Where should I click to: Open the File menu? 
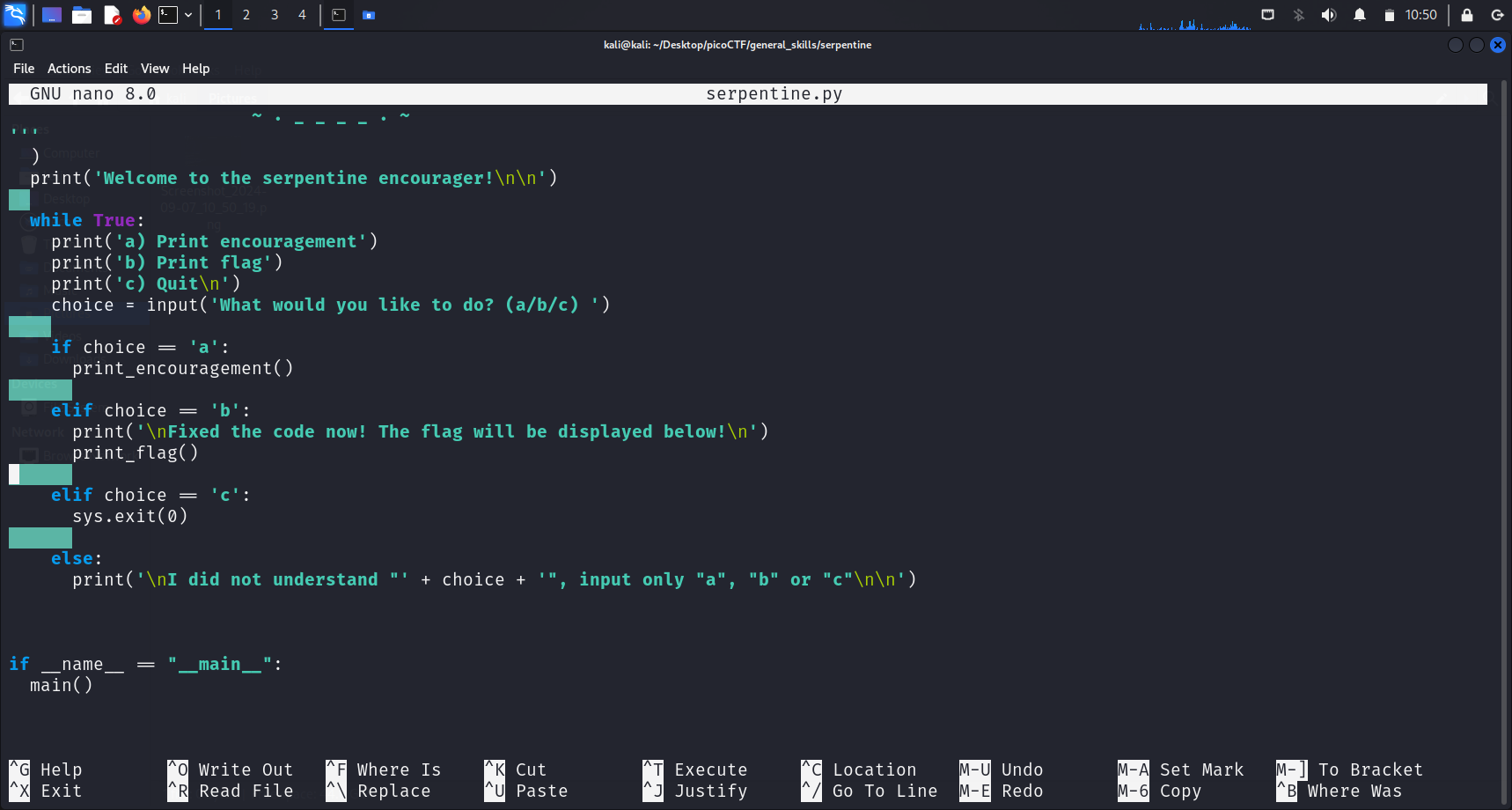point(24,69)
